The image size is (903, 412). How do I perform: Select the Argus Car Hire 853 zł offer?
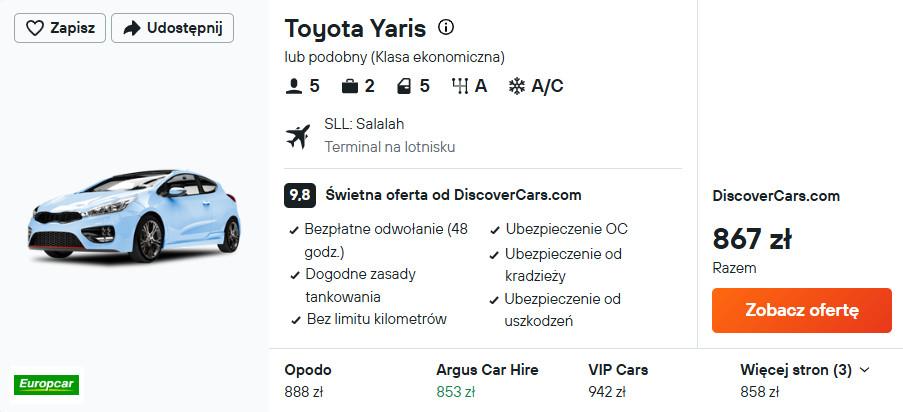[x=487, y=380]
